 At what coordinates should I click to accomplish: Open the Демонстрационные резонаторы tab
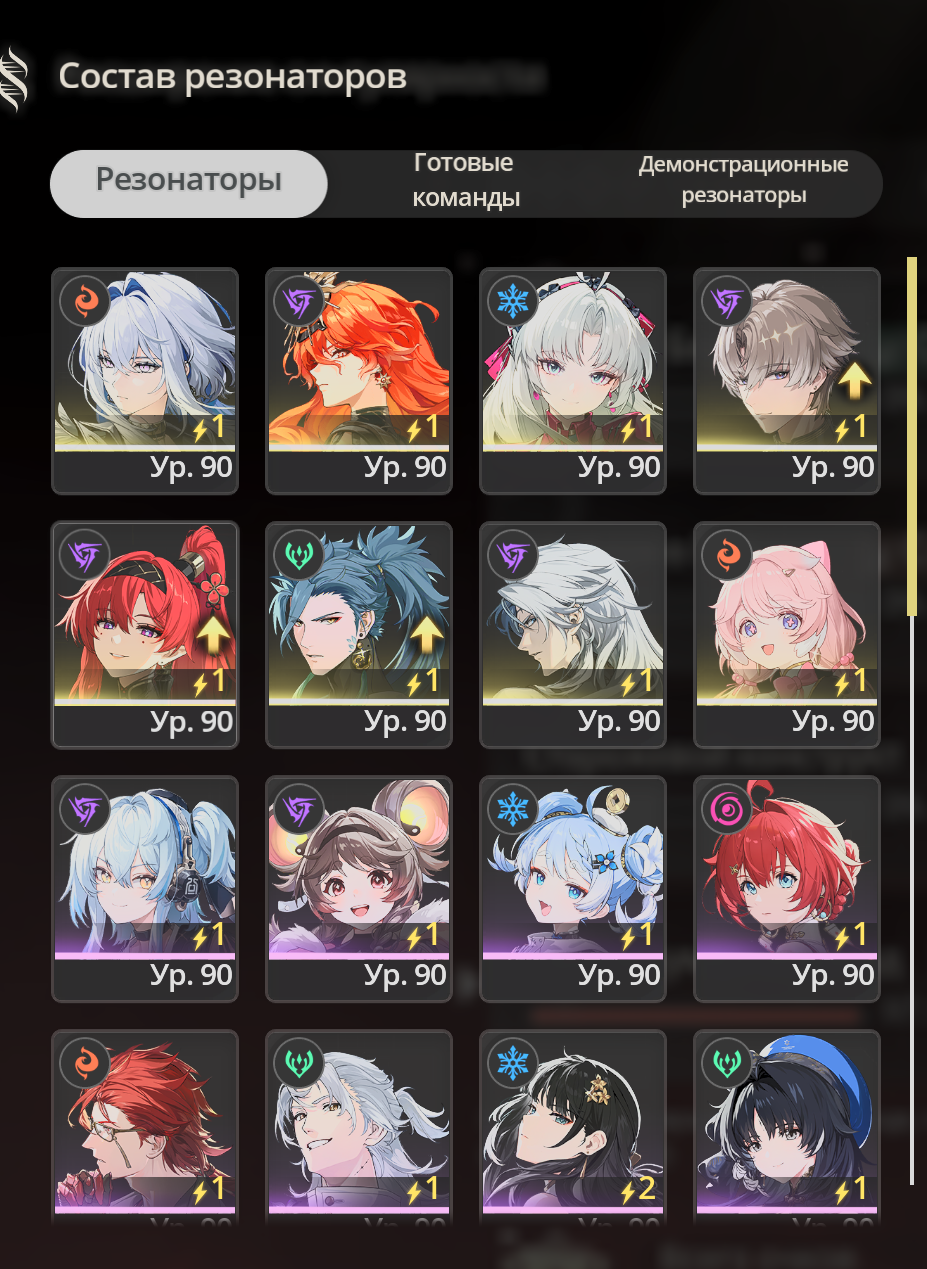(743, 180)
